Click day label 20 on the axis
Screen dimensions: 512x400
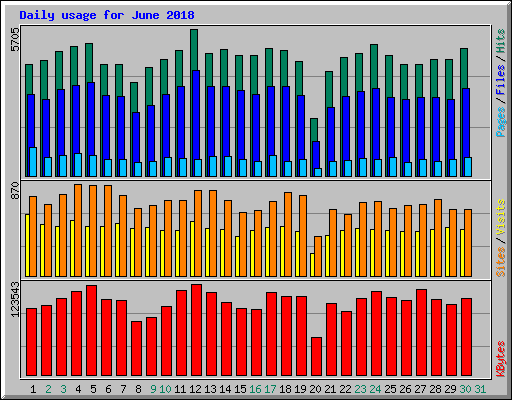[315, 389]
